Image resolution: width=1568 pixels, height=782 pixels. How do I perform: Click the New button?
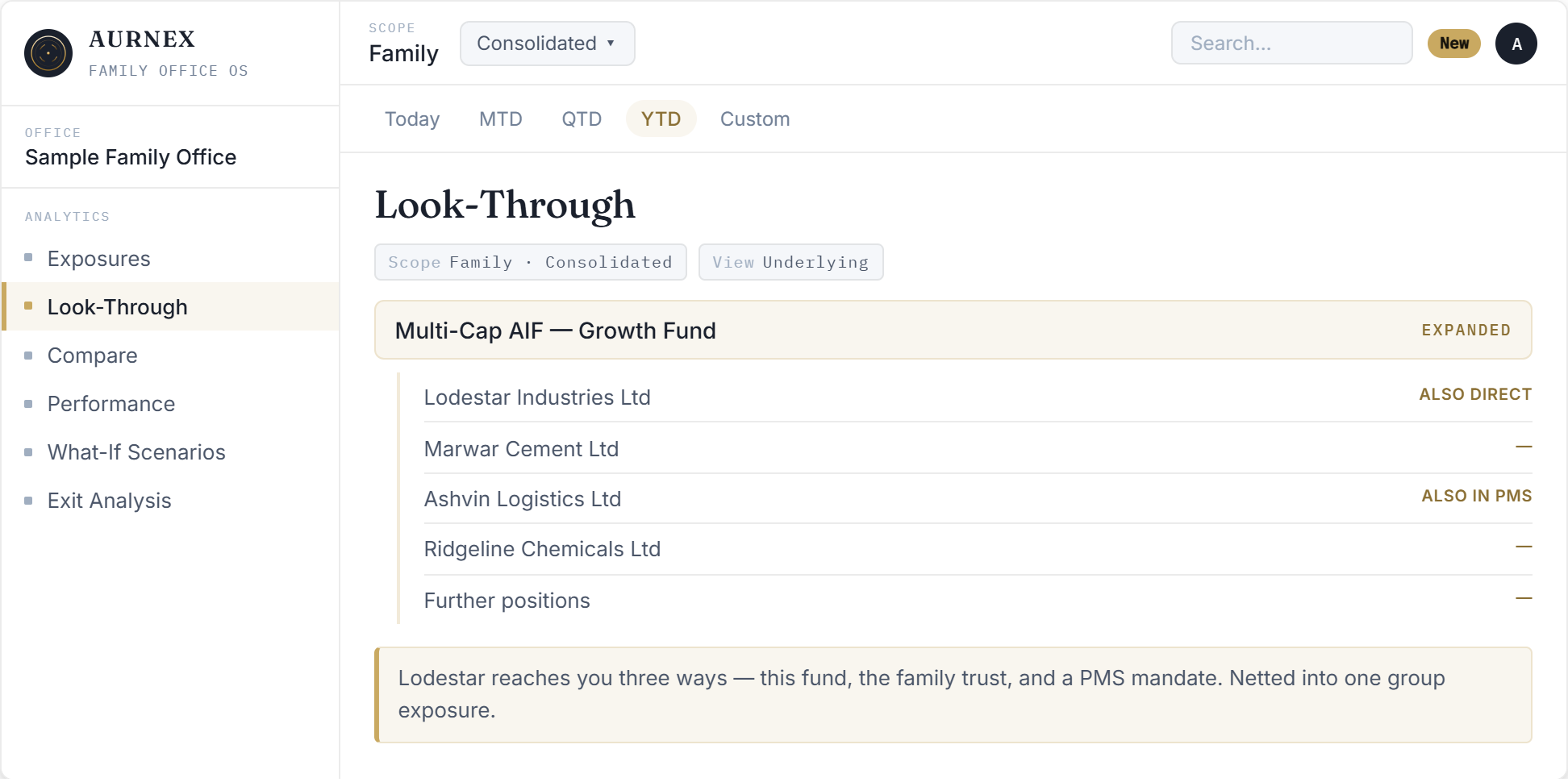pos(1453,44)
